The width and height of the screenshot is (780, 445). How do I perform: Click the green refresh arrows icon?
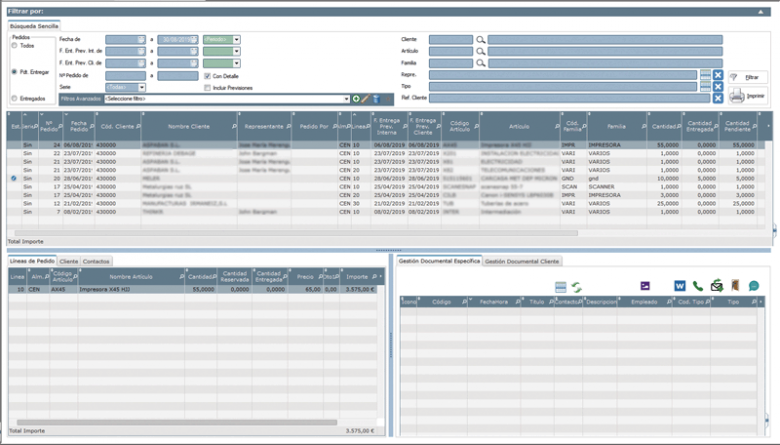577,287
